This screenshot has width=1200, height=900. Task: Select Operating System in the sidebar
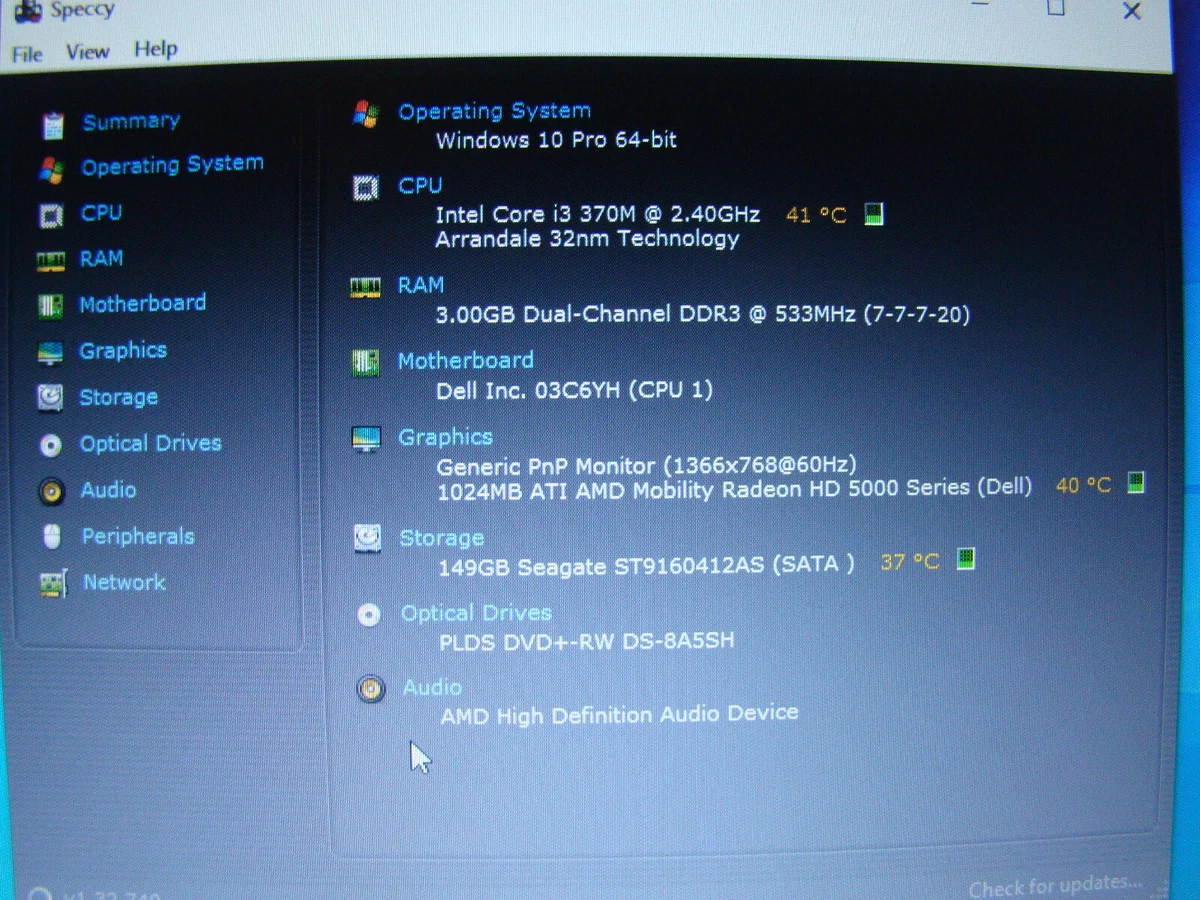(x=172, y=165)
